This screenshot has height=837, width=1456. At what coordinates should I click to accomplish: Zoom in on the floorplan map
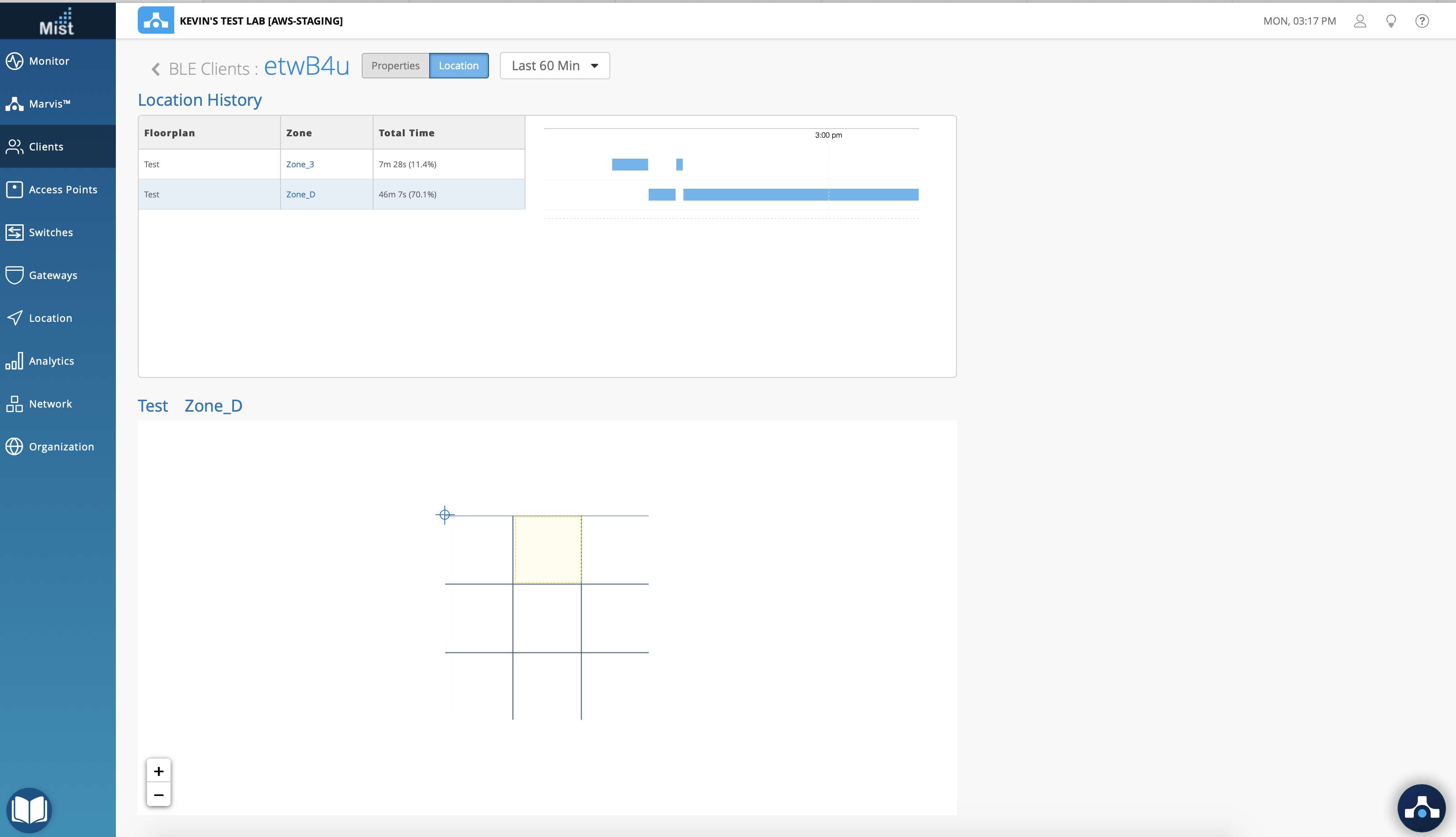[x=159, y=771]
